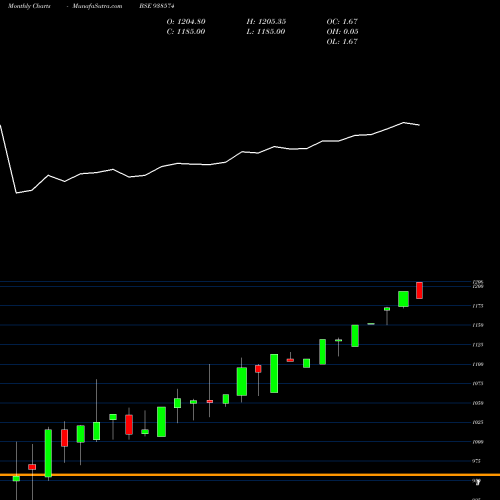The image size is (500, 500).
Task: Click the 1050 price axis label
Action: (478, 403)
